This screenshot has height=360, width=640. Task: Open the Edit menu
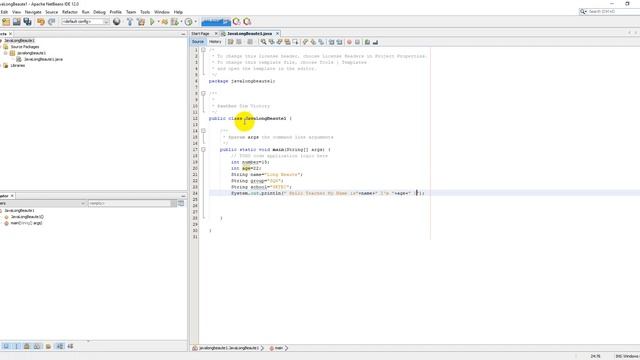pos(4,12)
